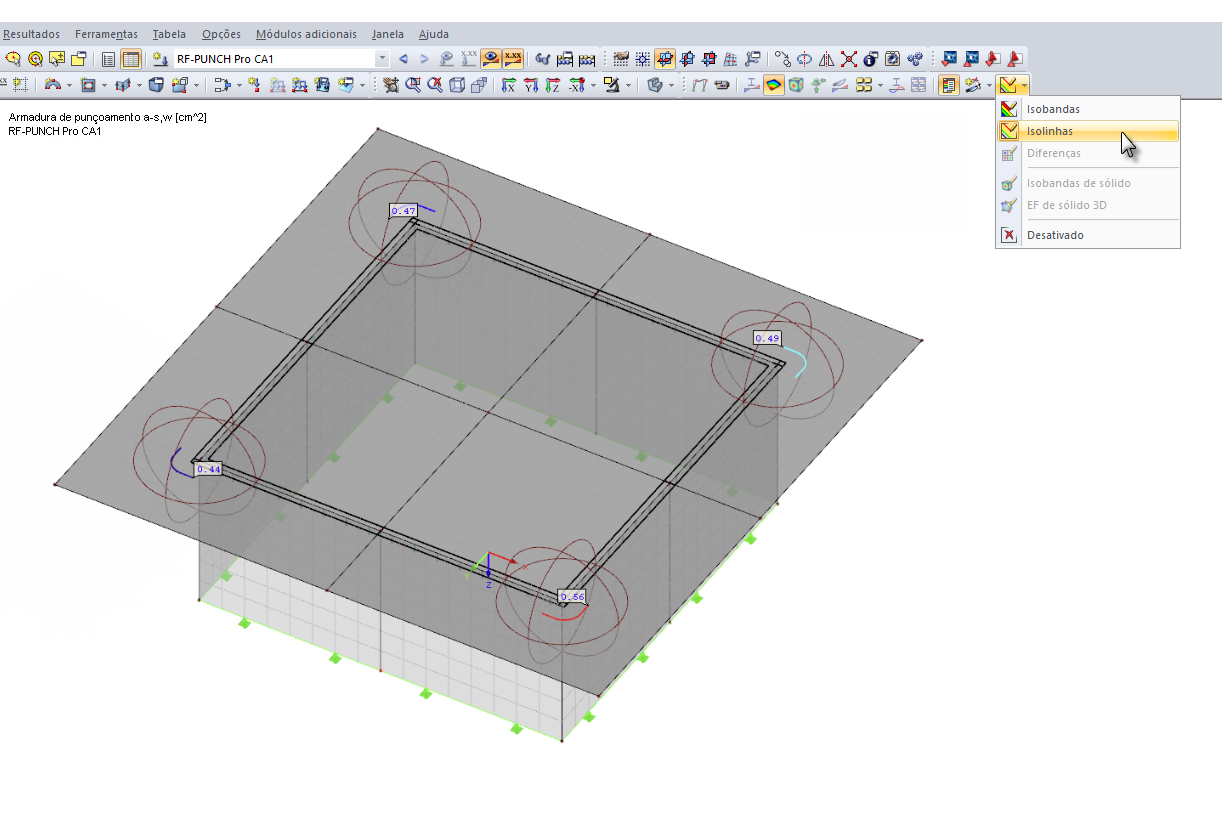1222x813 pixels.
Task: Select Desativado to turn off results display
Action: [x=1088, y=235]
